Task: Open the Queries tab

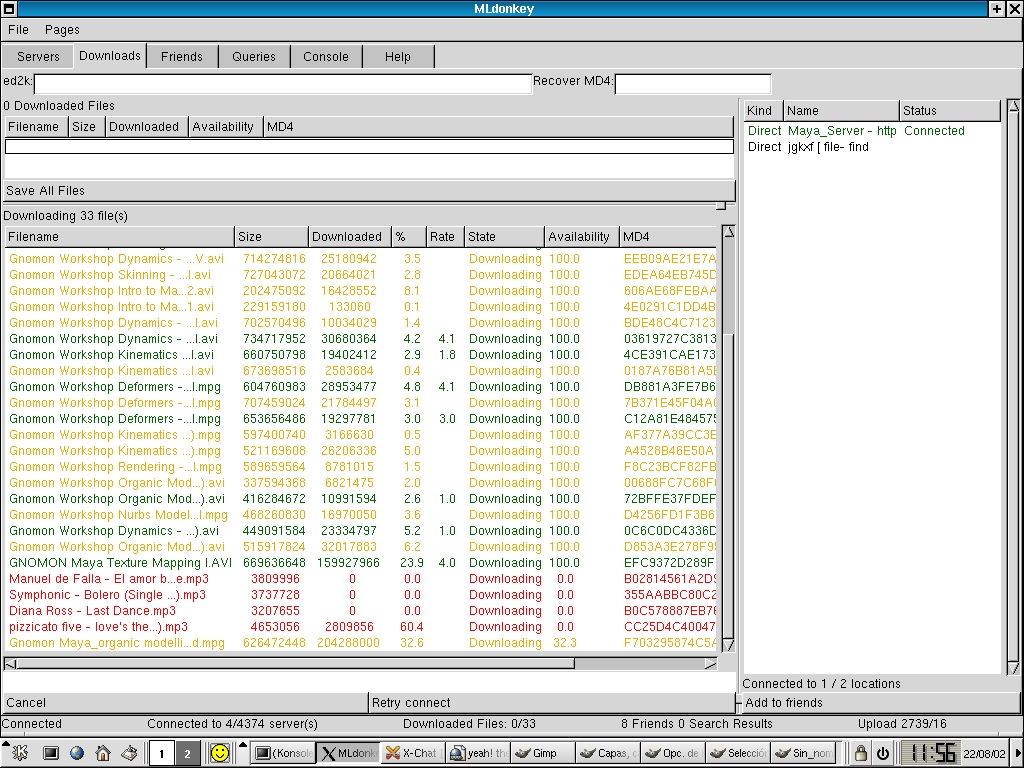Action: [x=253, y=57]
